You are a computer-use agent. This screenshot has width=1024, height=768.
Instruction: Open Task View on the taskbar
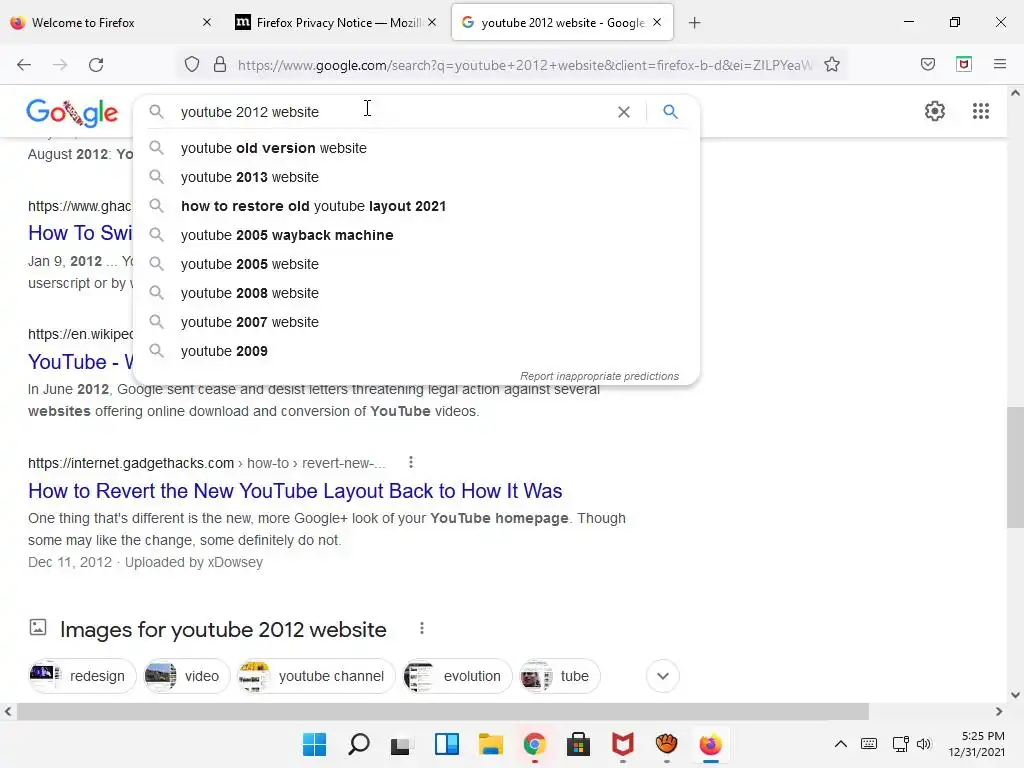pos(402,744)
